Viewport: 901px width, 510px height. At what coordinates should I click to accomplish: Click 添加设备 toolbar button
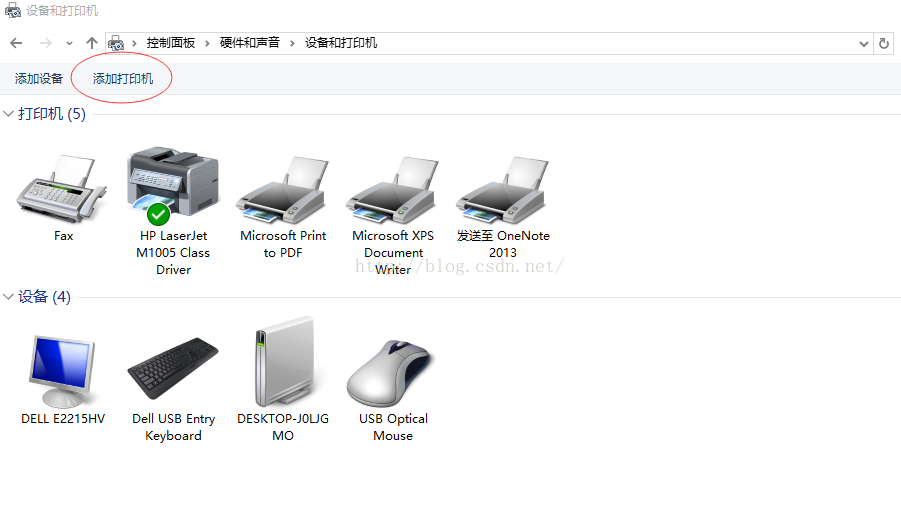click(x=38, y=79)
